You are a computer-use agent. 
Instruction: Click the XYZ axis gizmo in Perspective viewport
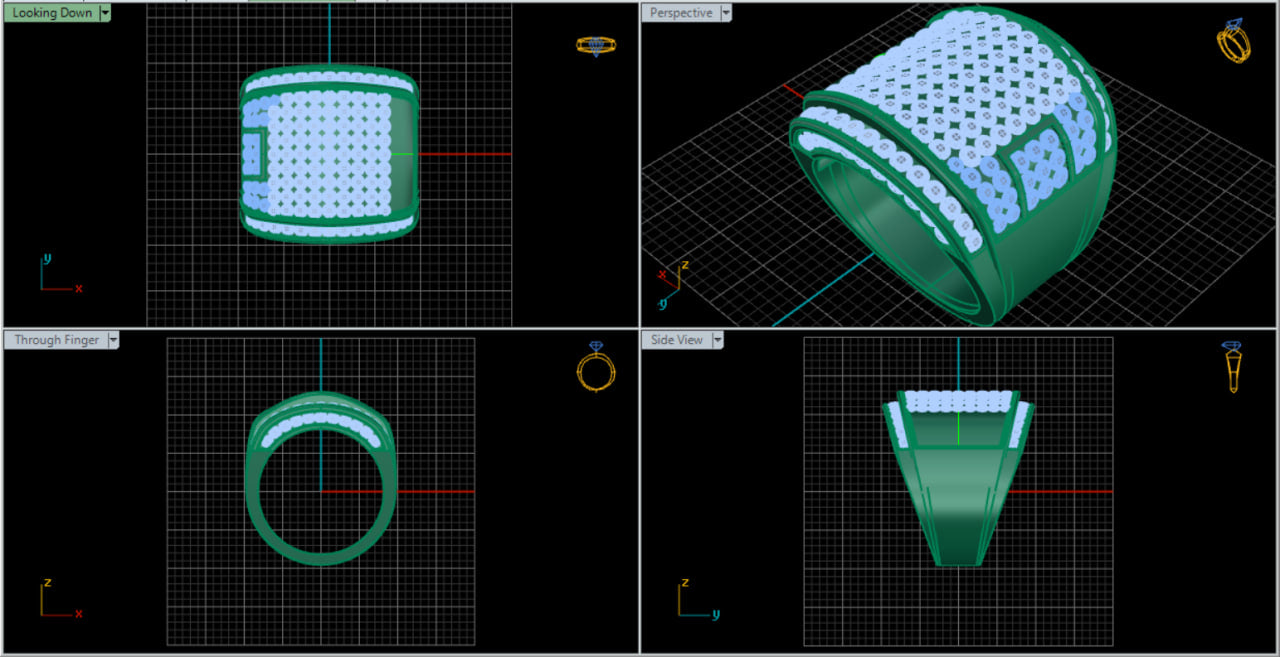coord(670,282)
